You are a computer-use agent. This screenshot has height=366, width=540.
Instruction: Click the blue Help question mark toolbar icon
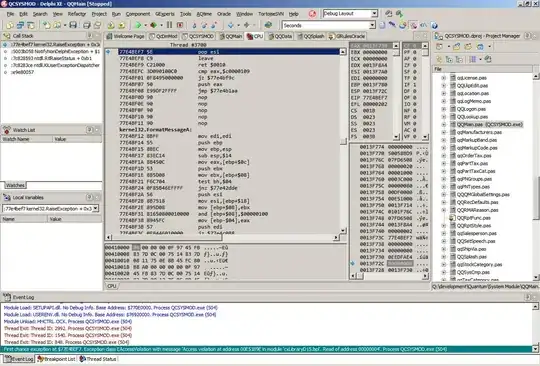pyautogui.click(x=434, y=25)
